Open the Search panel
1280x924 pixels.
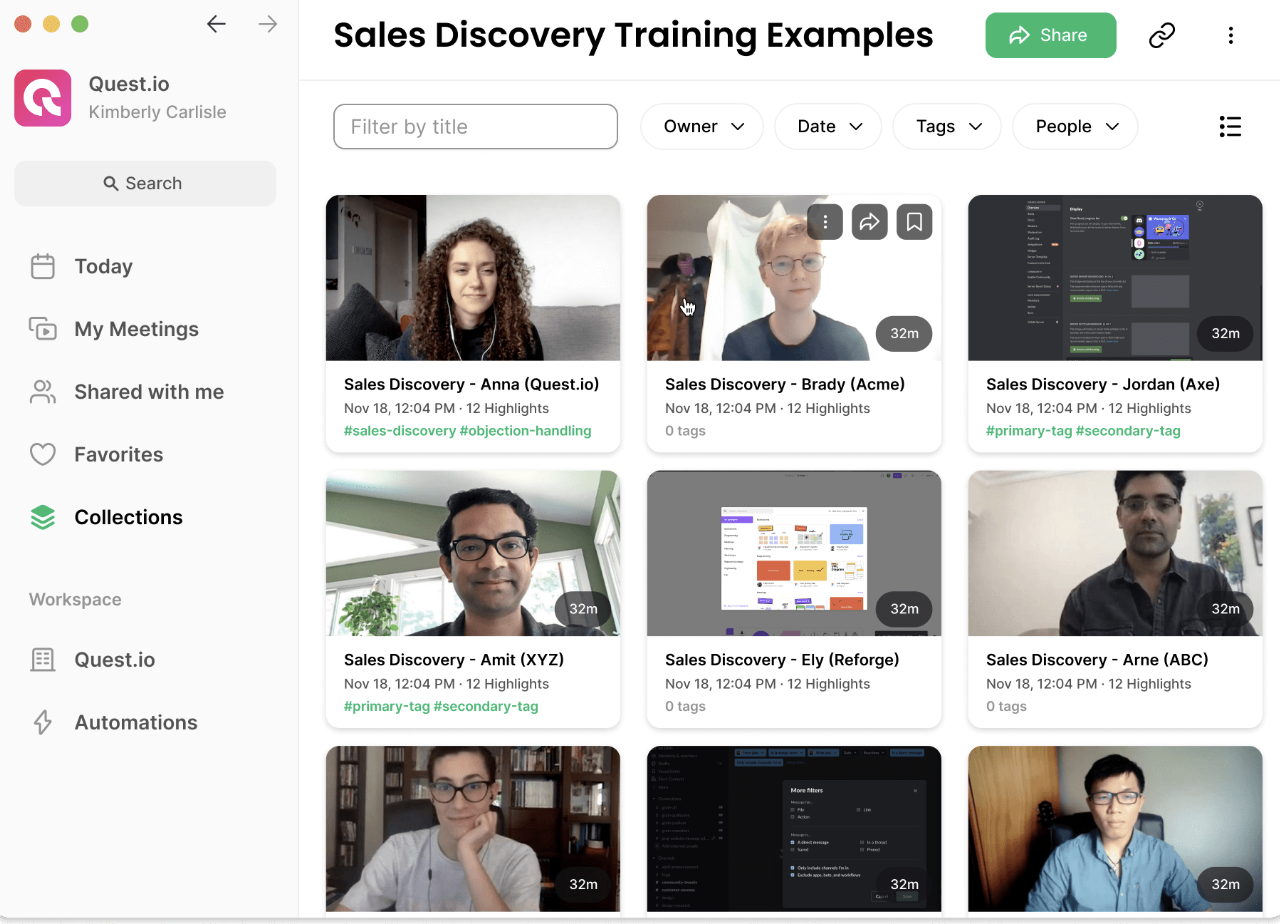144,183
